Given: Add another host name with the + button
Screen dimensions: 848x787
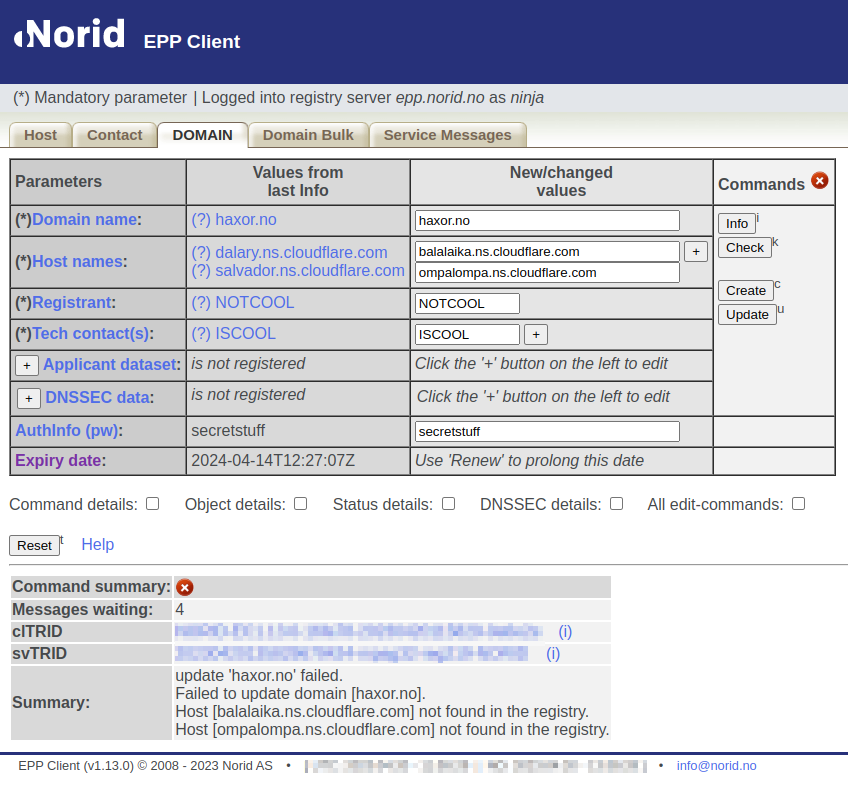Looking at the screenshot, I should click(695, 252).
